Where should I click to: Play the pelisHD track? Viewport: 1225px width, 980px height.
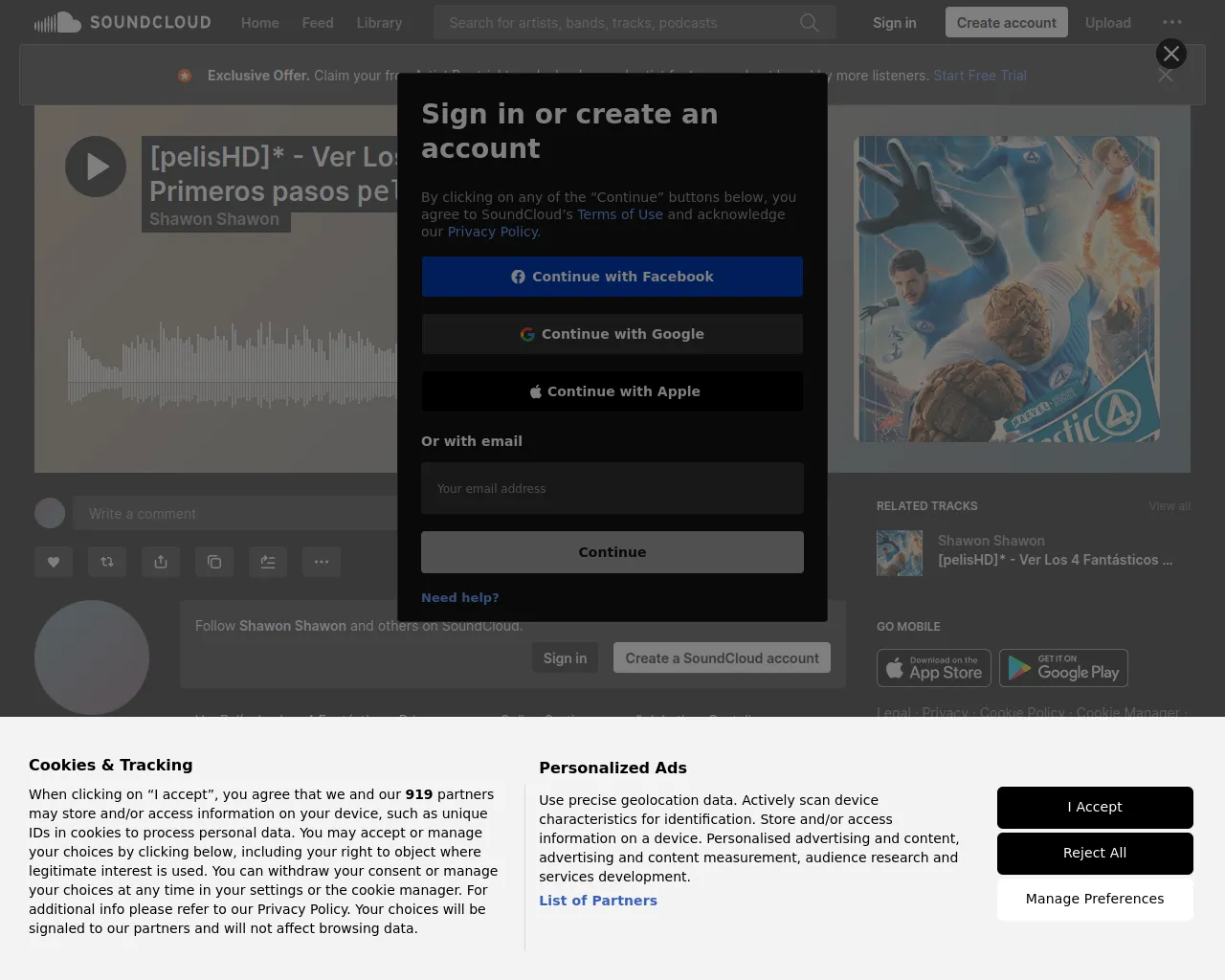(96, 167)
